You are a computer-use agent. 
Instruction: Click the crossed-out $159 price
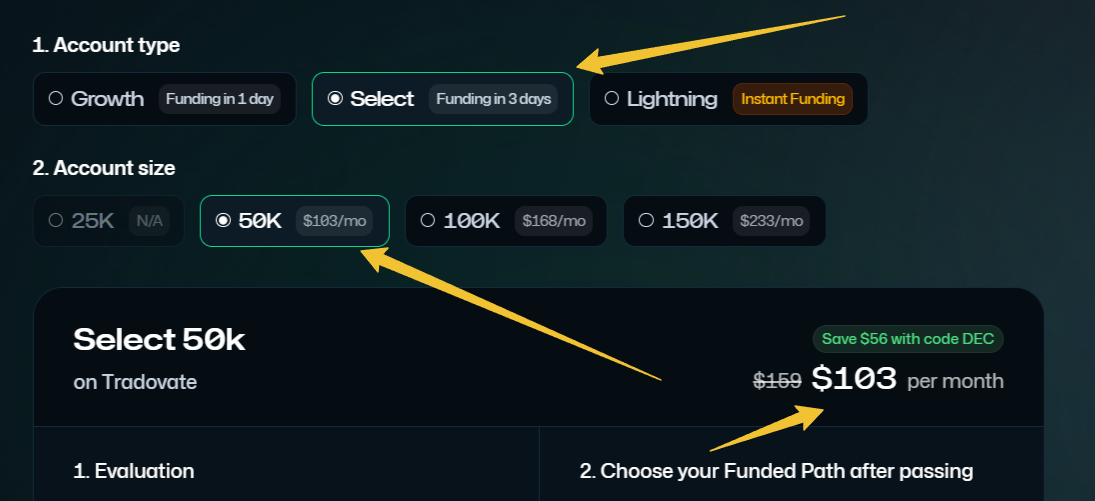coord(776,381)
